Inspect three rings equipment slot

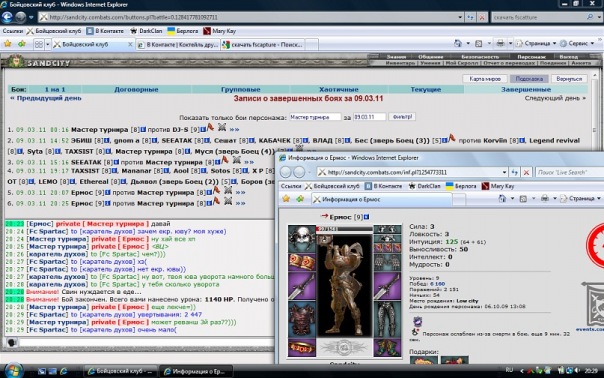(x=387, y=247)
